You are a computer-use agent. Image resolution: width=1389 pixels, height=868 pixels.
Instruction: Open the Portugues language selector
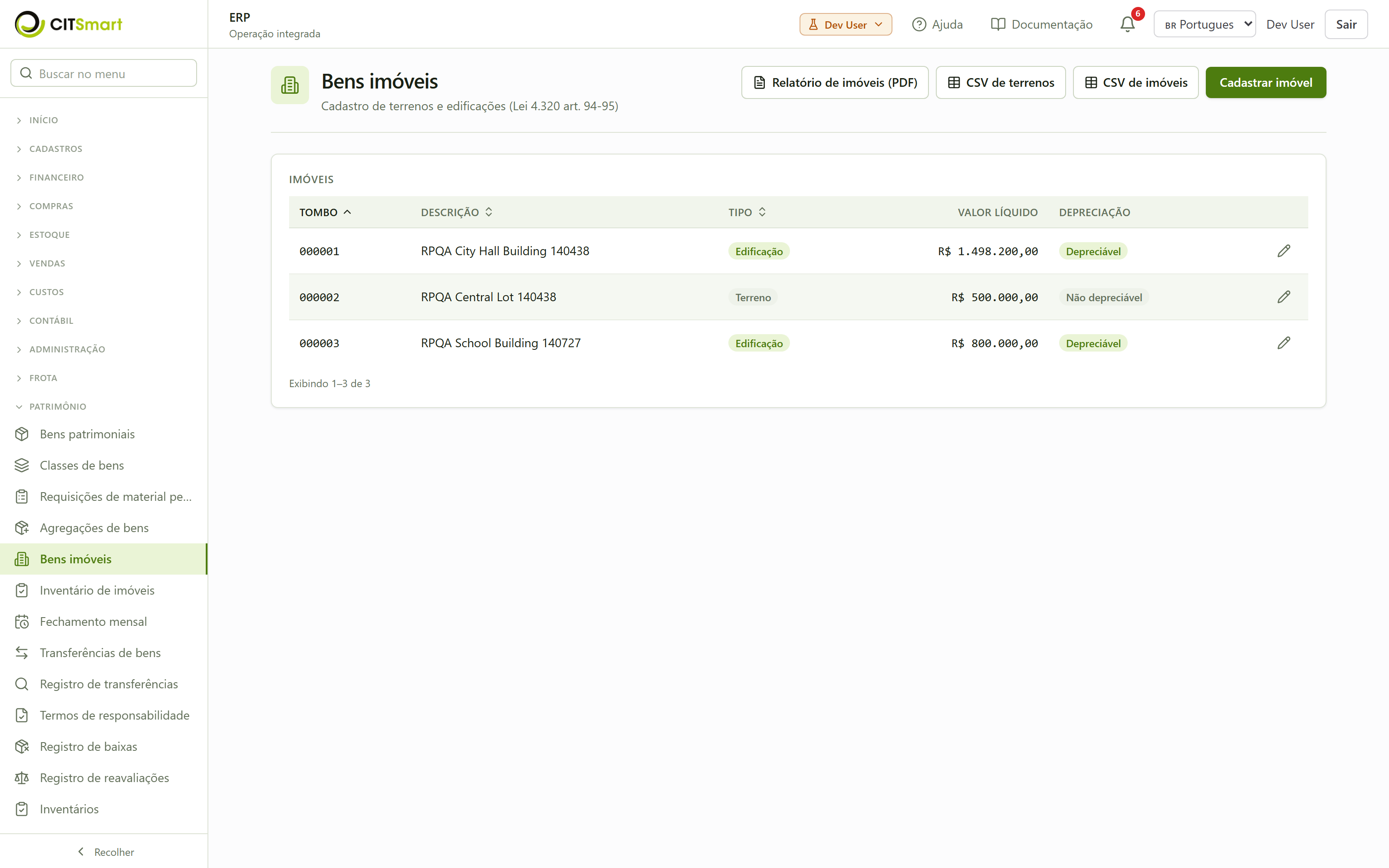1204,24
